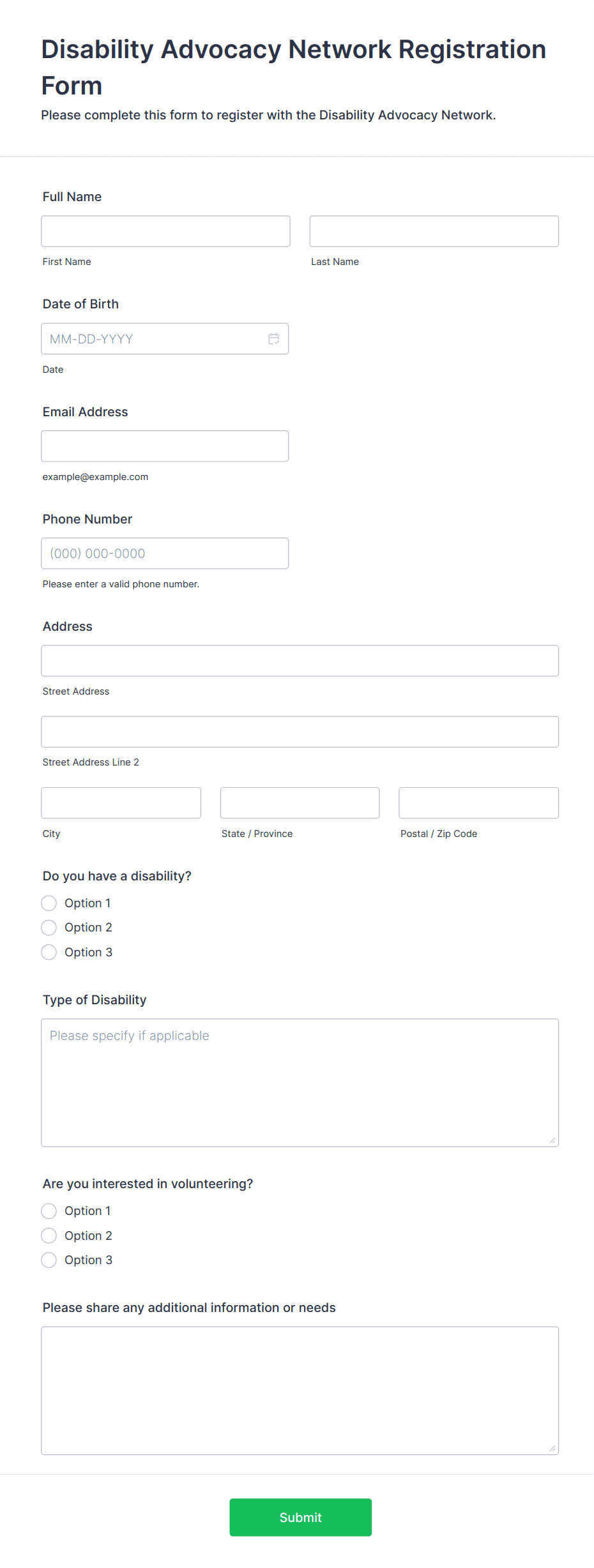Click the Street Address input field
This screenshot has width=594, height=1568.
pyautogui.click(x=299, y=661)
